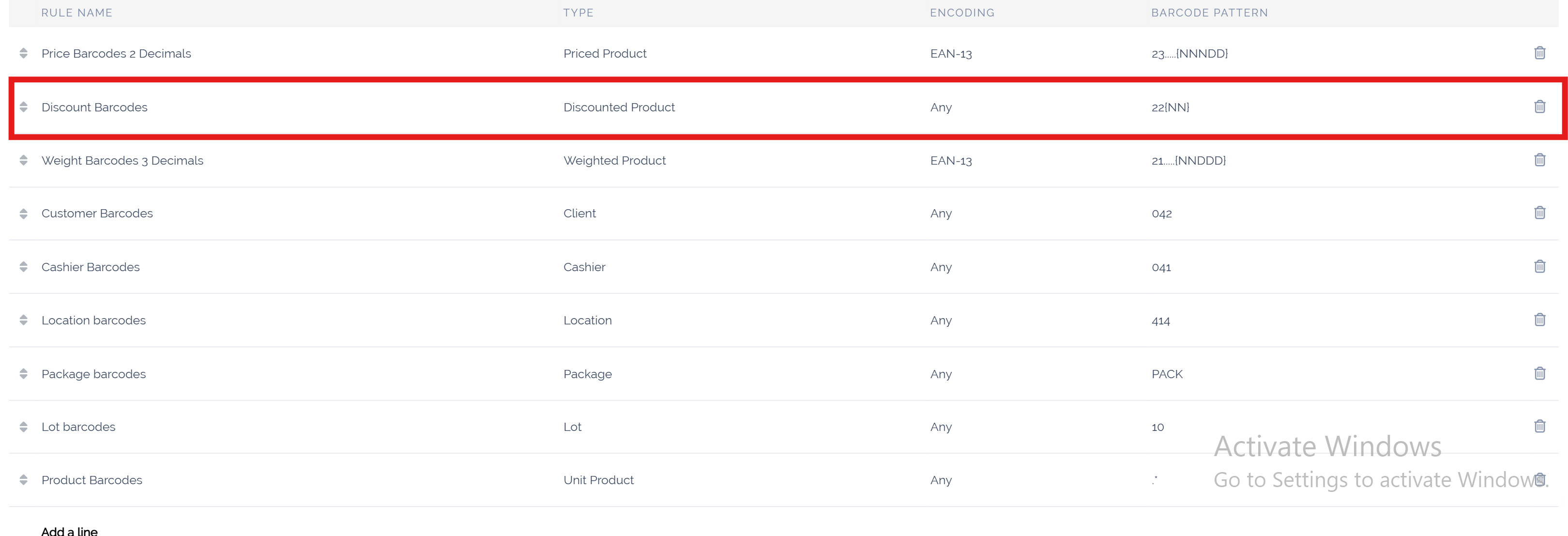
Task: Click the Encoding column header
Action: (x=962, y=13)
